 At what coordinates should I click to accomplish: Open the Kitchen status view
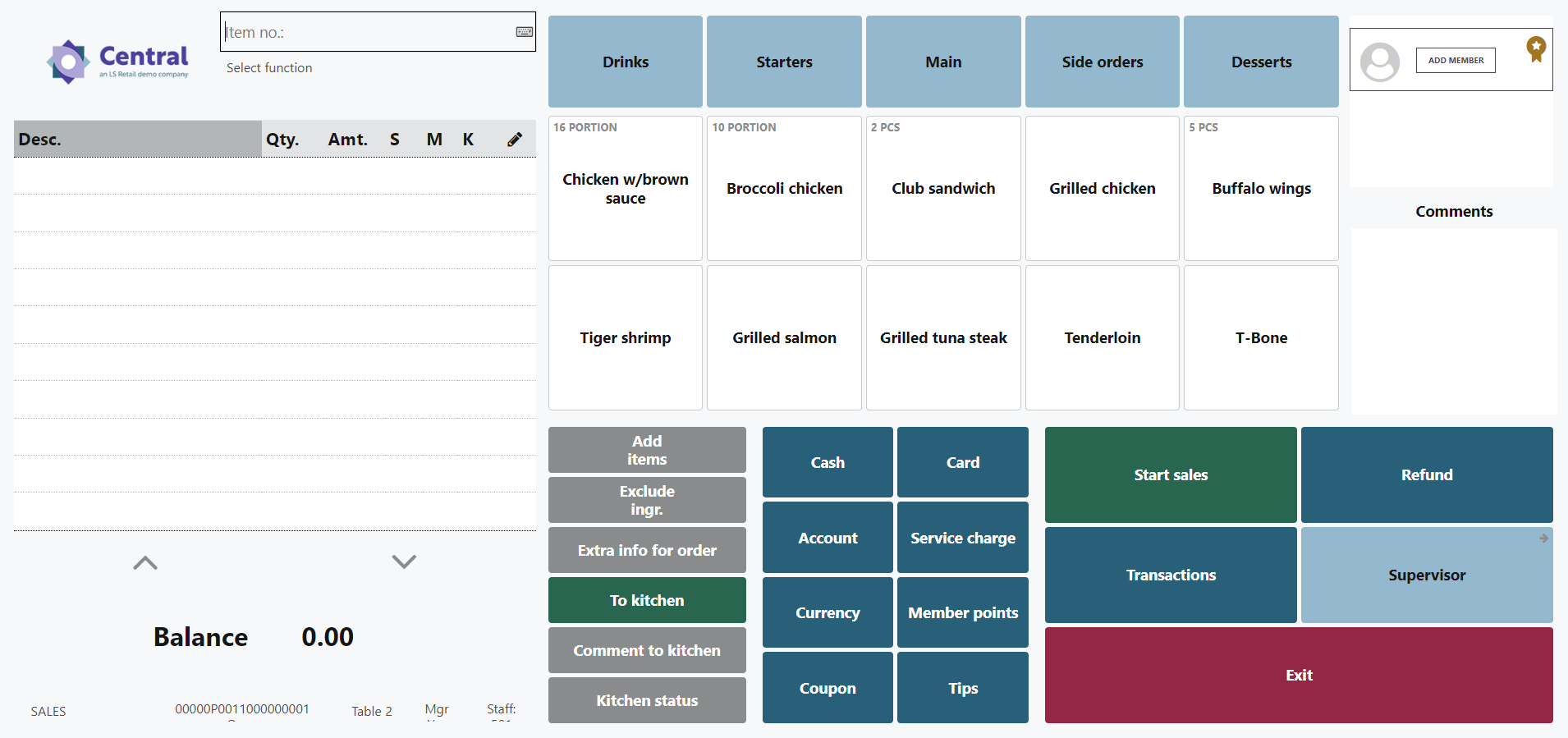tap(647, 700)
